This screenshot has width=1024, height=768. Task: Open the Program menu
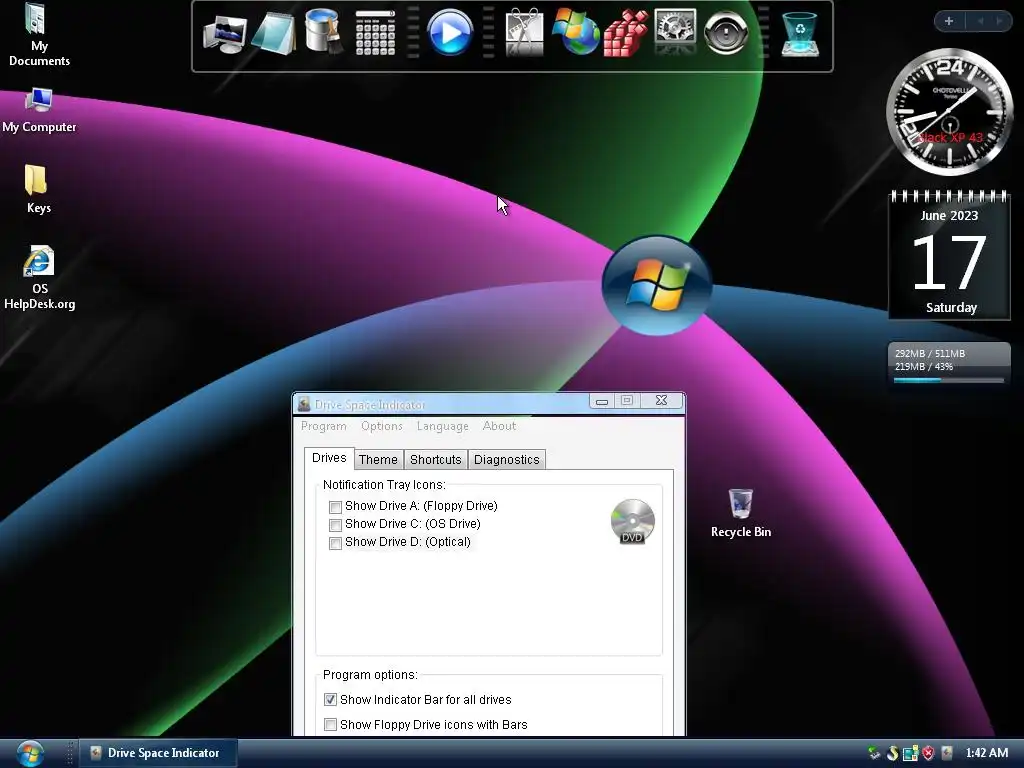pos(324,426)
